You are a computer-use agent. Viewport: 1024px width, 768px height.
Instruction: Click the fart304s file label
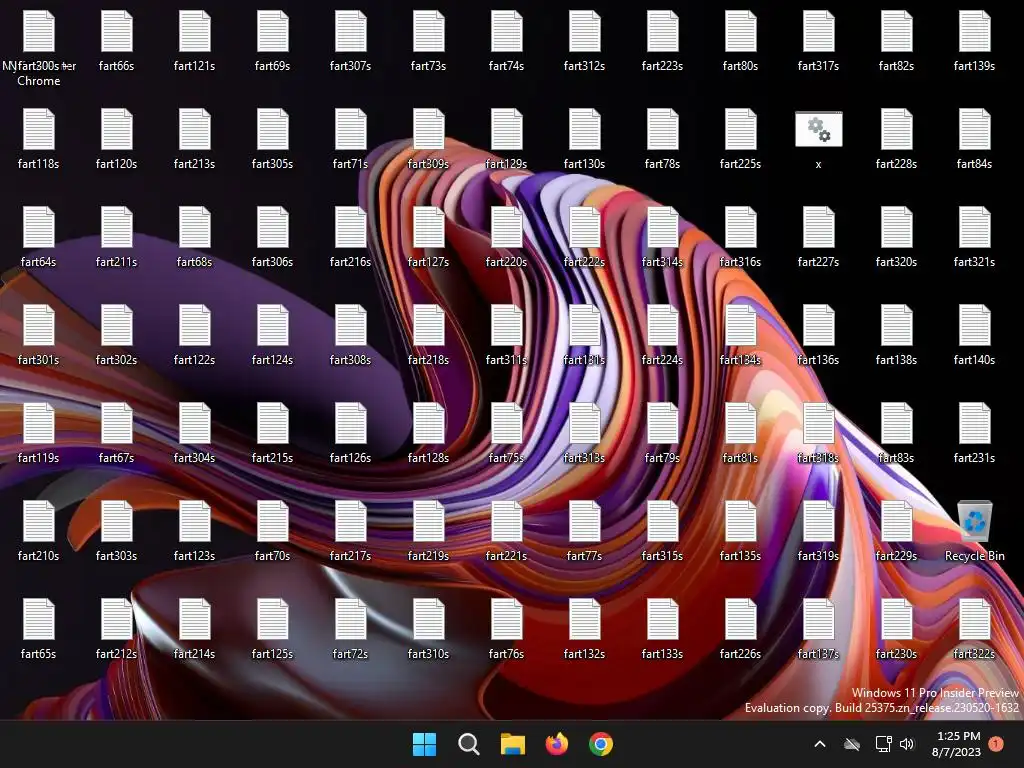coord(195,458)
